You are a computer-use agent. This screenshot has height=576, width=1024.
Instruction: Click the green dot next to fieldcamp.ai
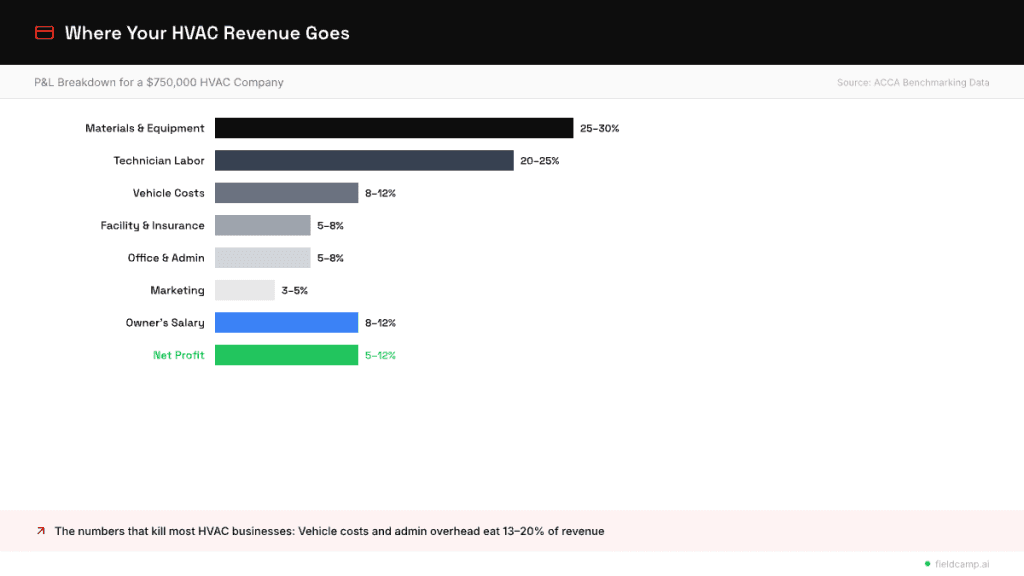pos(927,563)
